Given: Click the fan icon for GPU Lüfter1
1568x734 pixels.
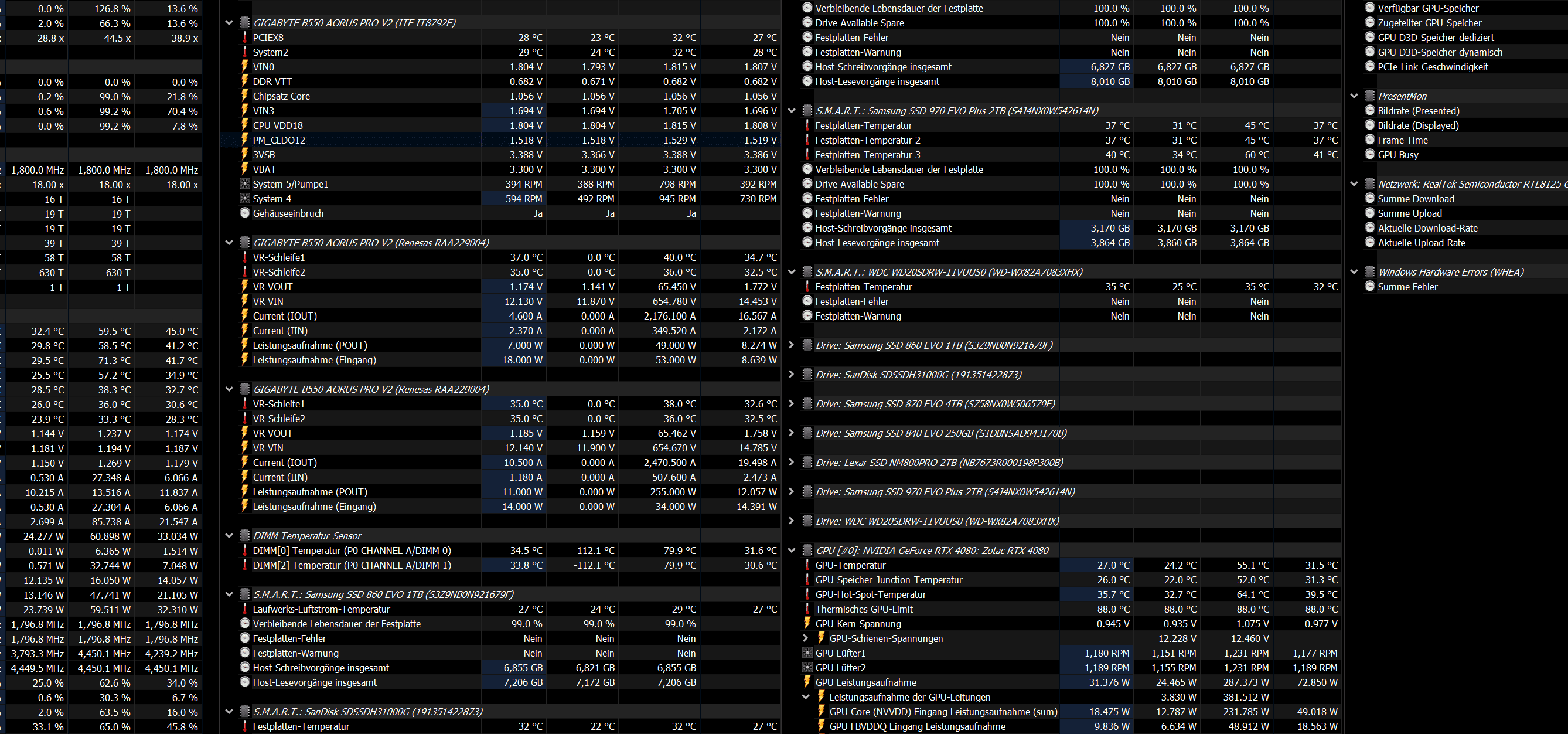Looking at the screenshot, I should 807,653.
